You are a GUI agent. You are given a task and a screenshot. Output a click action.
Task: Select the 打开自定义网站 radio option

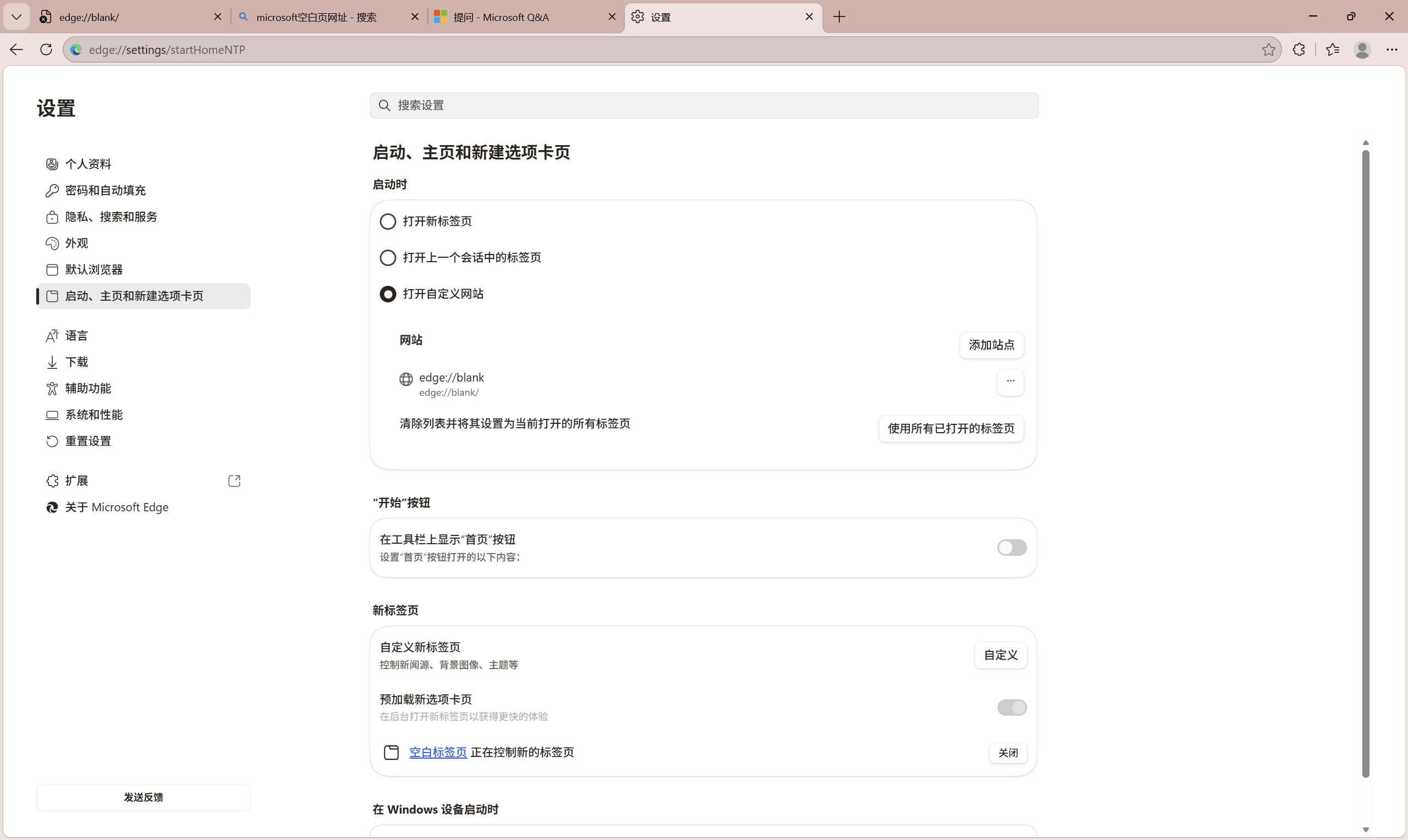[x=388, y=294]
